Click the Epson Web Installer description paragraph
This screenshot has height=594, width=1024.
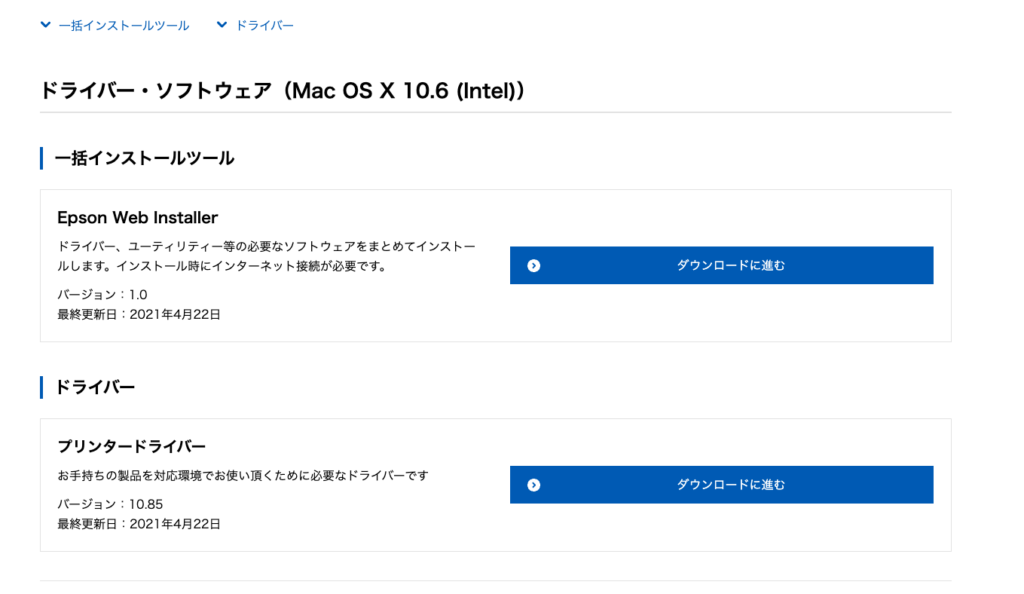266,256
